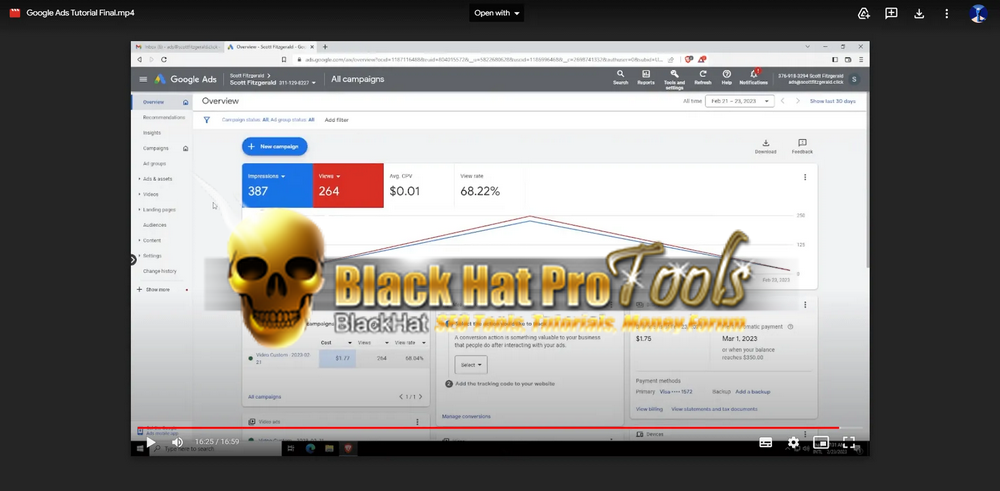Enter full screen mode
The width and height of the screenshot is (1000, 491).
849,442
